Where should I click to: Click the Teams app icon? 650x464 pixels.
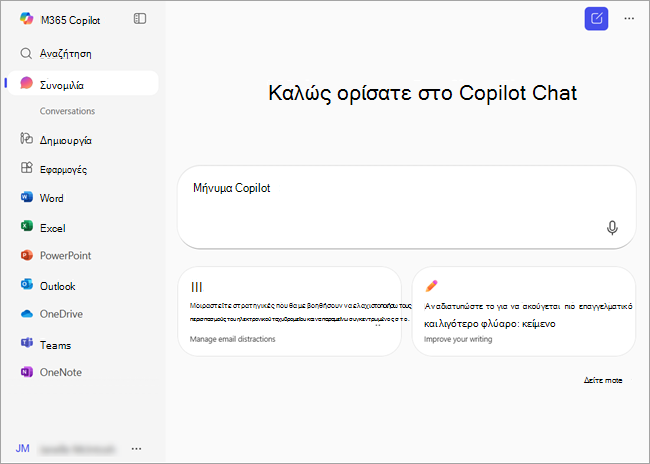point(27,343)
